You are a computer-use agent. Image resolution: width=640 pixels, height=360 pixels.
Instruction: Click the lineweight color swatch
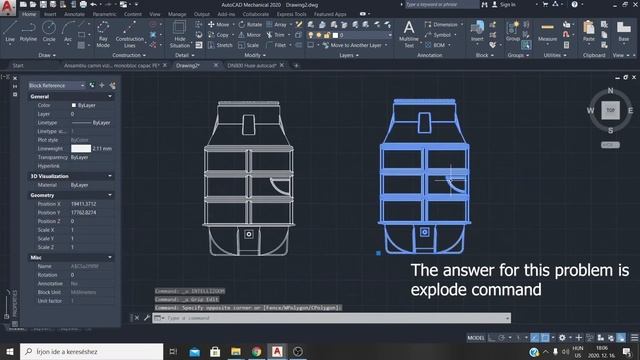click(81, 149)
